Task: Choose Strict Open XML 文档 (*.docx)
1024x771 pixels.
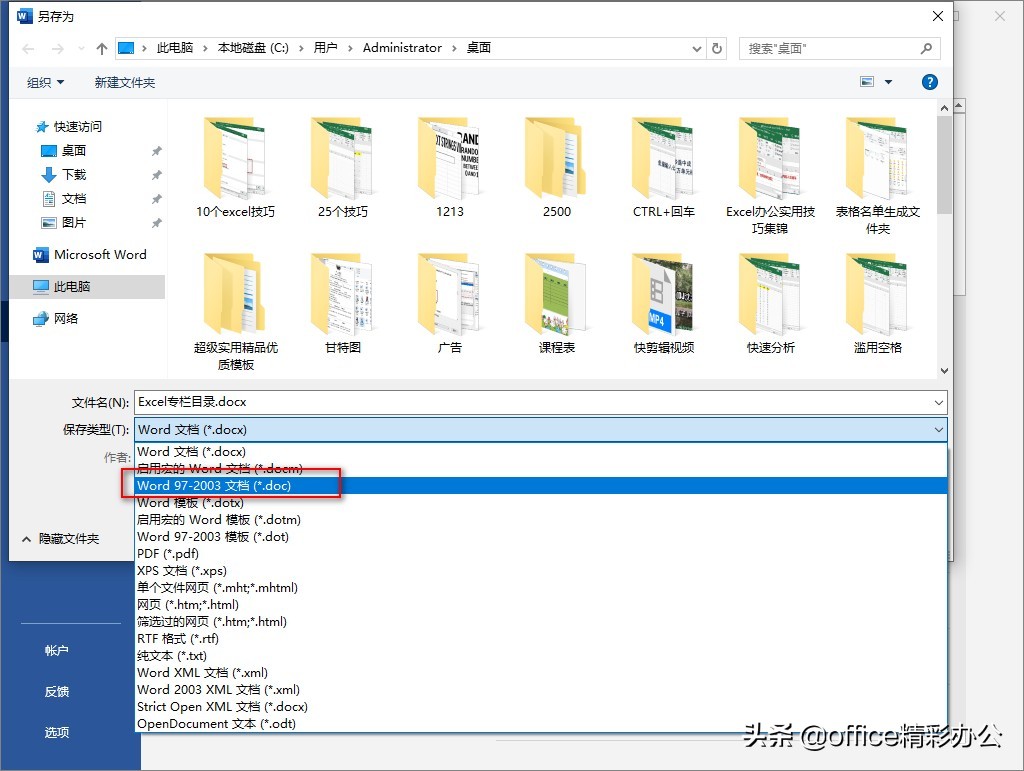Action: (541, 706)
